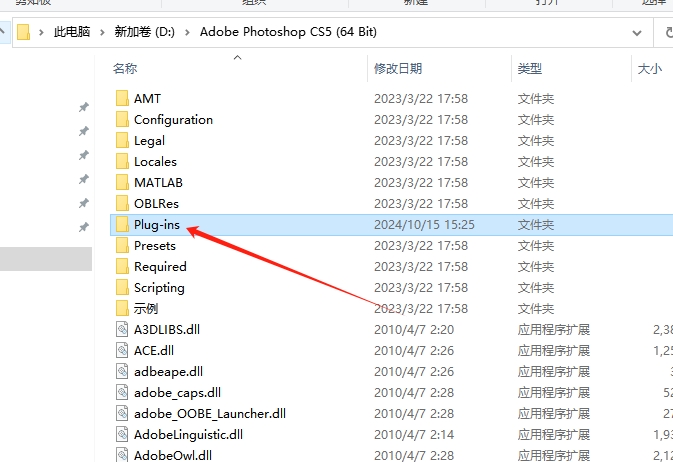Click the ACE.dll file icon

tap(122, 351)
